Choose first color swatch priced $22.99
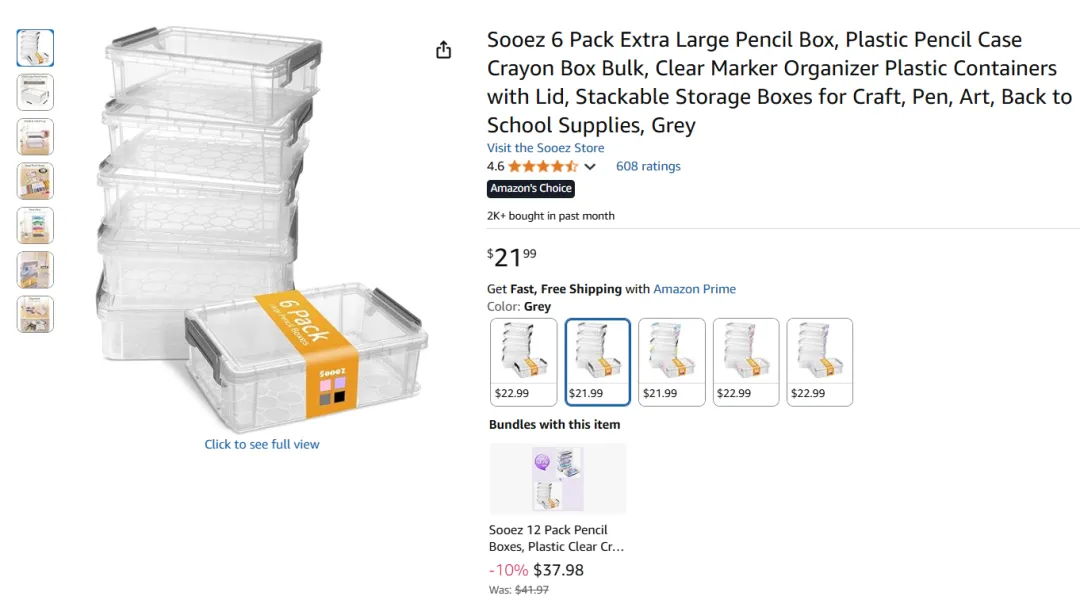The width and height of the screenshot is (1080, 600). (x=523, y=362)
